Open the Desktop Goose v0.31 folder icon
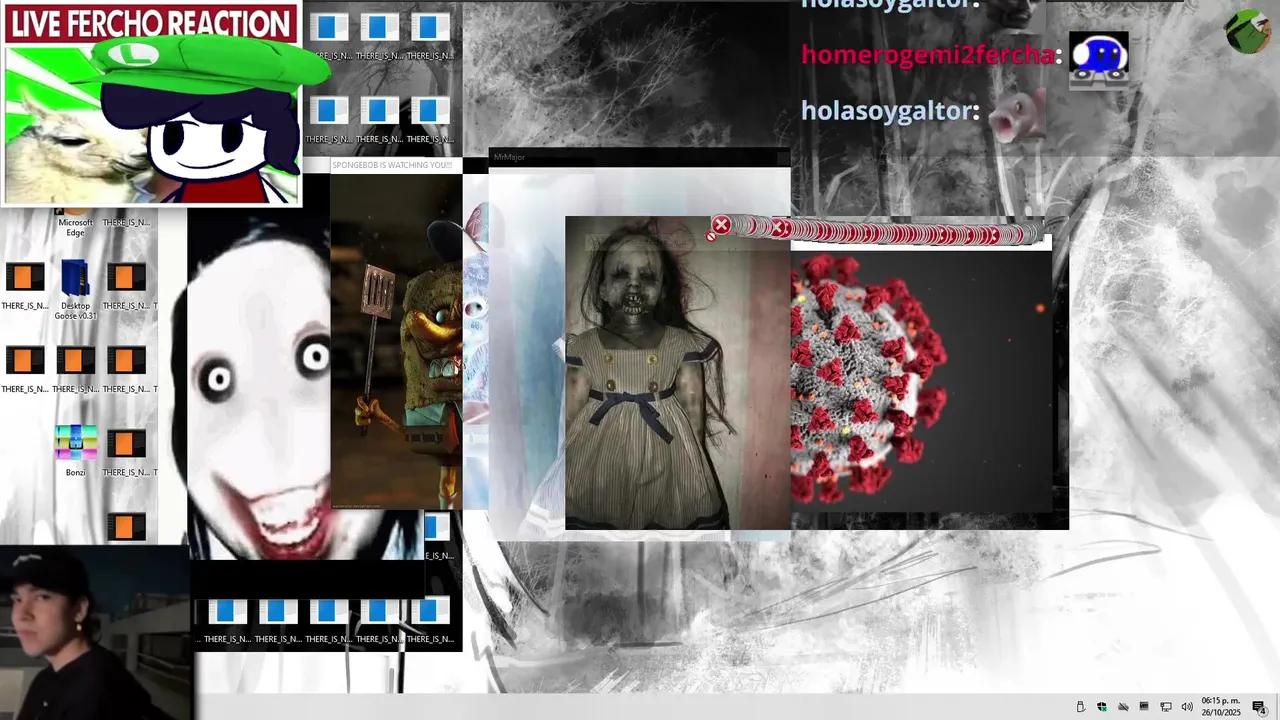1280x720 pixels. click(75, 290)
